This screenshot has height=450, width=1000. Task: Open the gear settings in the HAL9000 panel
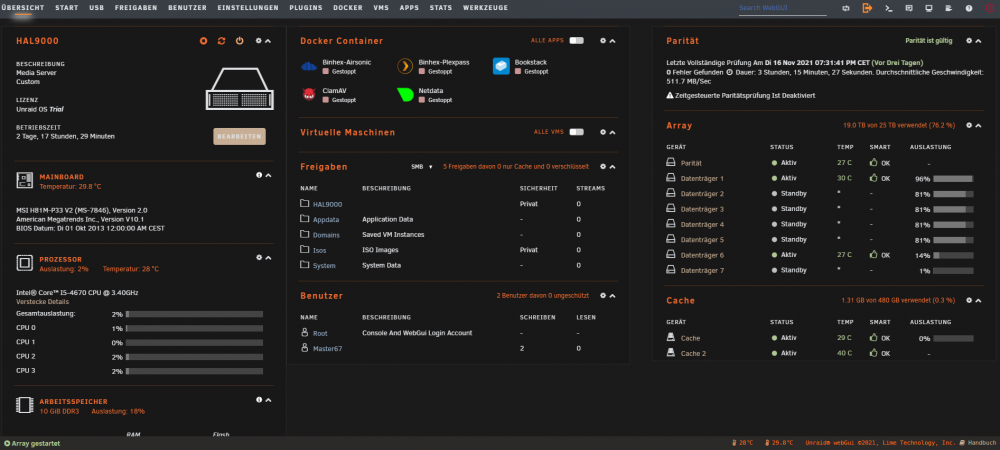(258, 41)
